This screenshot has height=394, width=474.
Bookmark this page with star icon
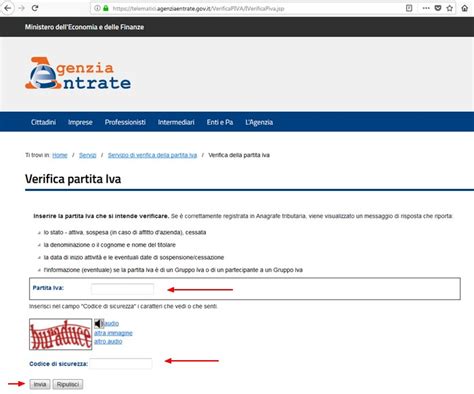tap(450, 8)
